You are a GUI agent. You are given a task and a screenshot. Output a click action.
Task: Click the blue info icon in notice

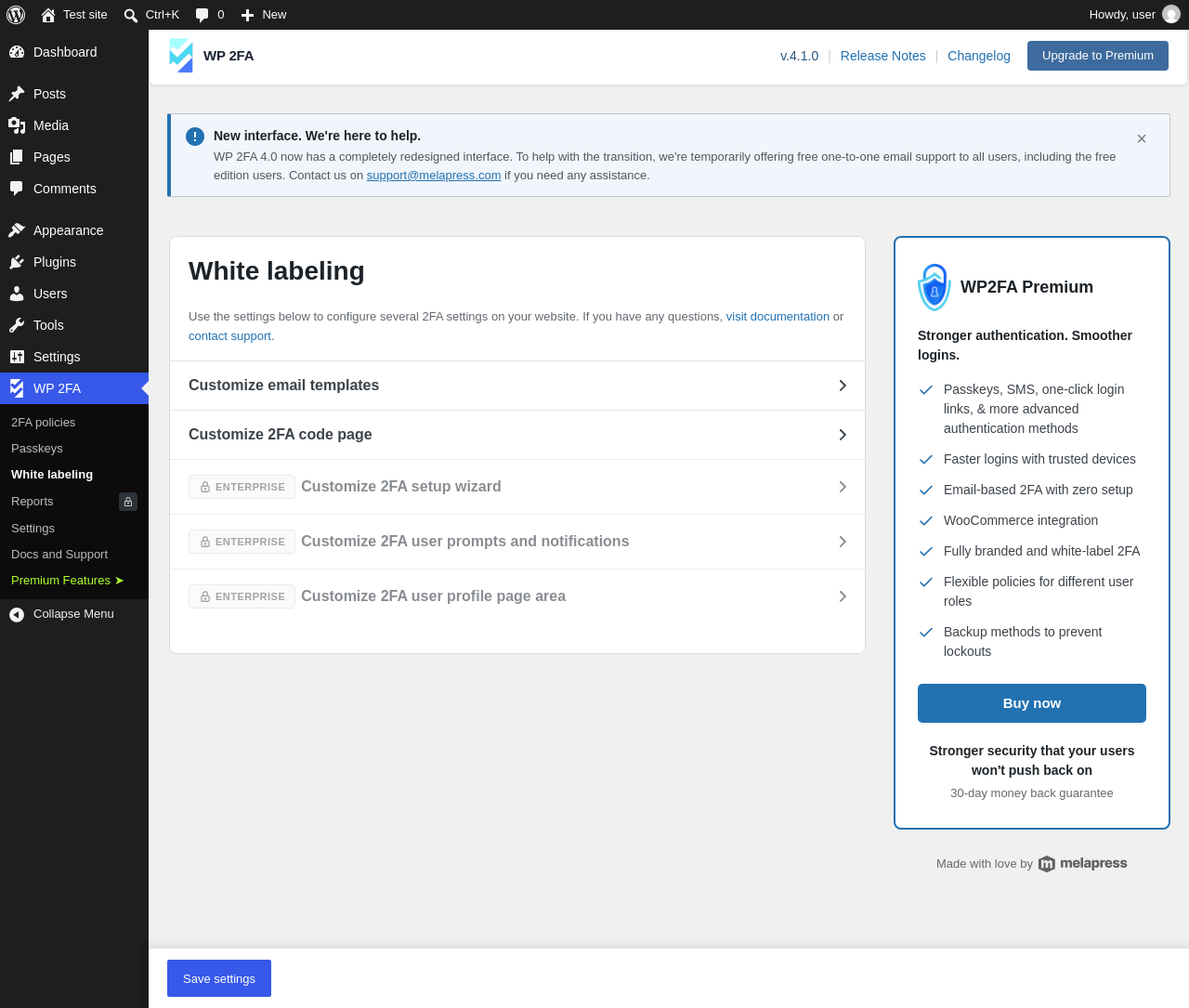(x=195, y=137)
